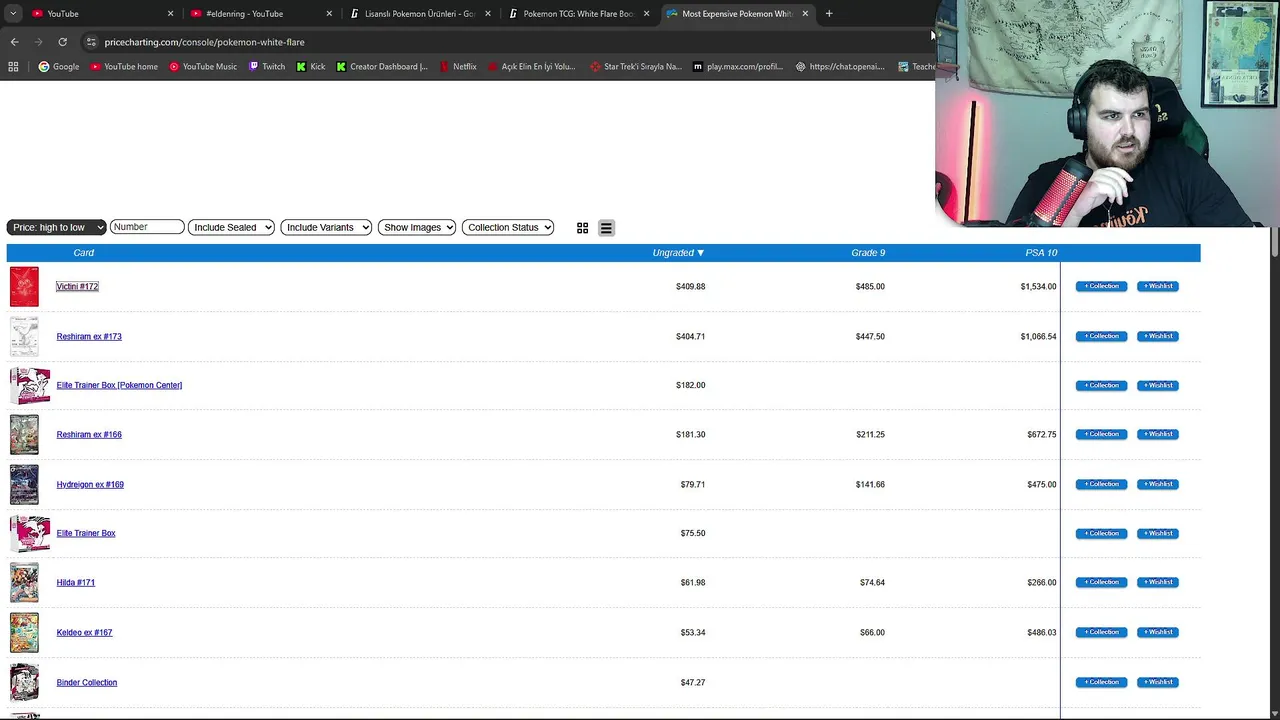Screen dimensions: 1280x720
Task: Add Hydreigon ex #169 to Wishlist
Action: [x=1158, y=484]
